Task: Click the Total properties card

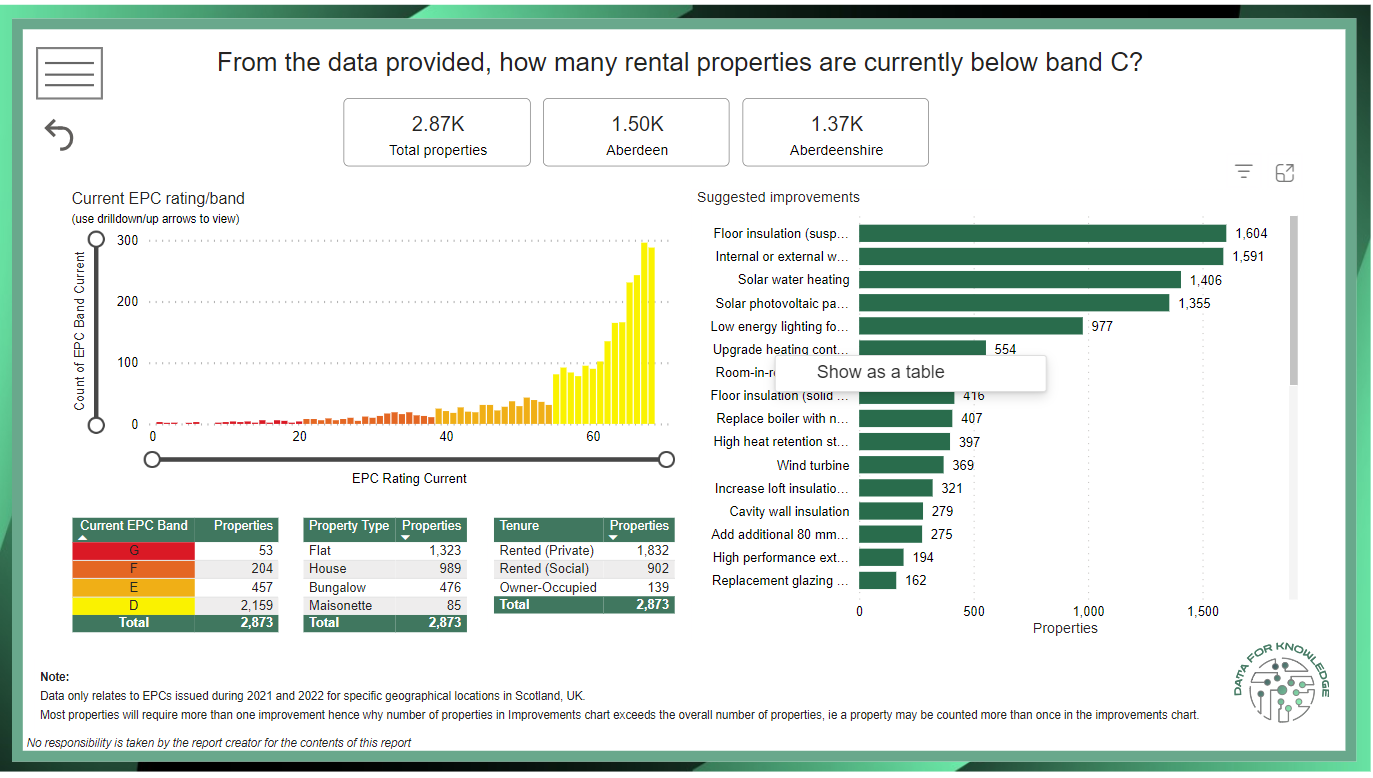Action: coord(437,132)
